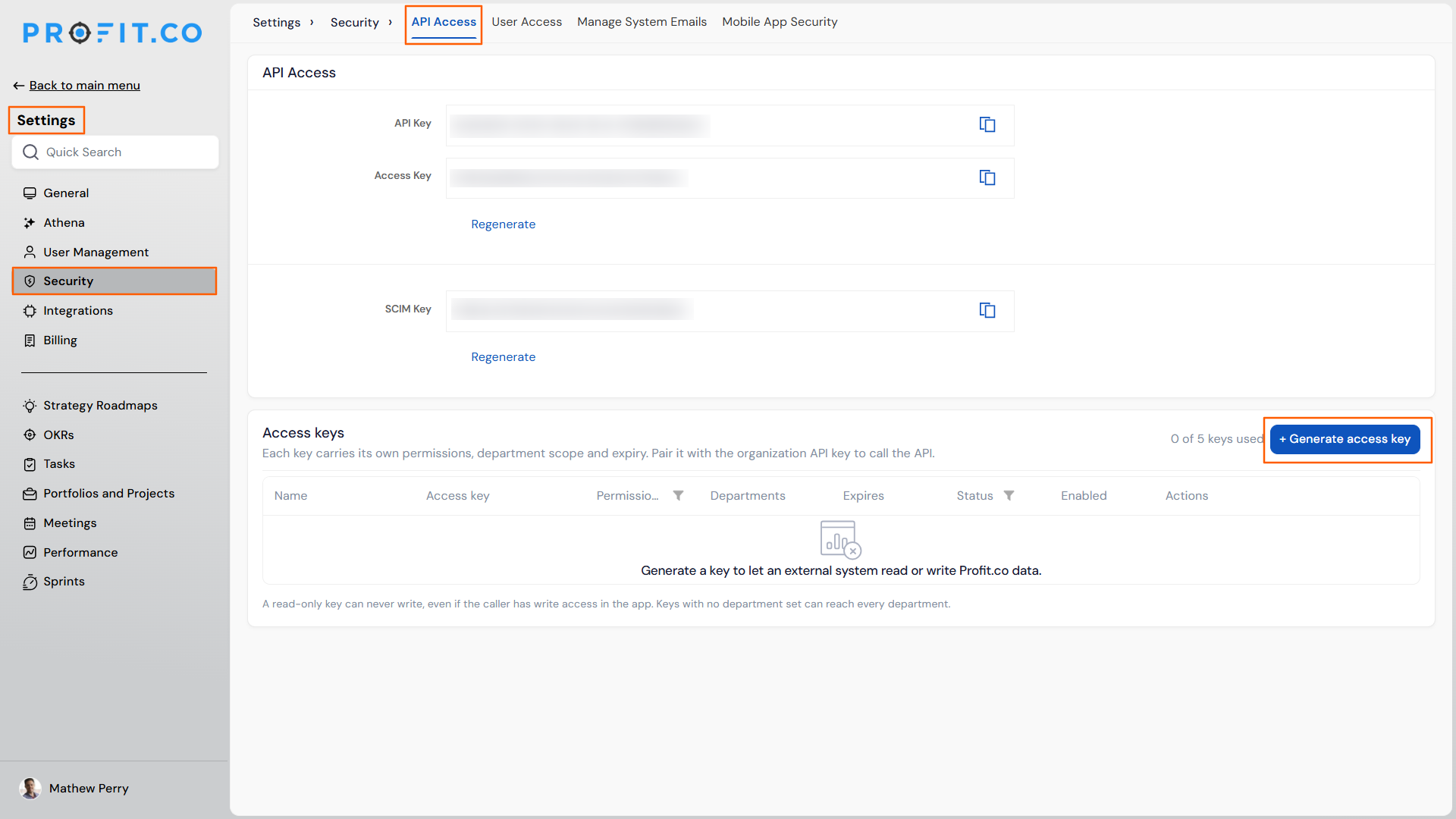The height and width of the screenshot is (819, 1456).
Task: Click the back arrow to main menu
Action: pos(19,86)
